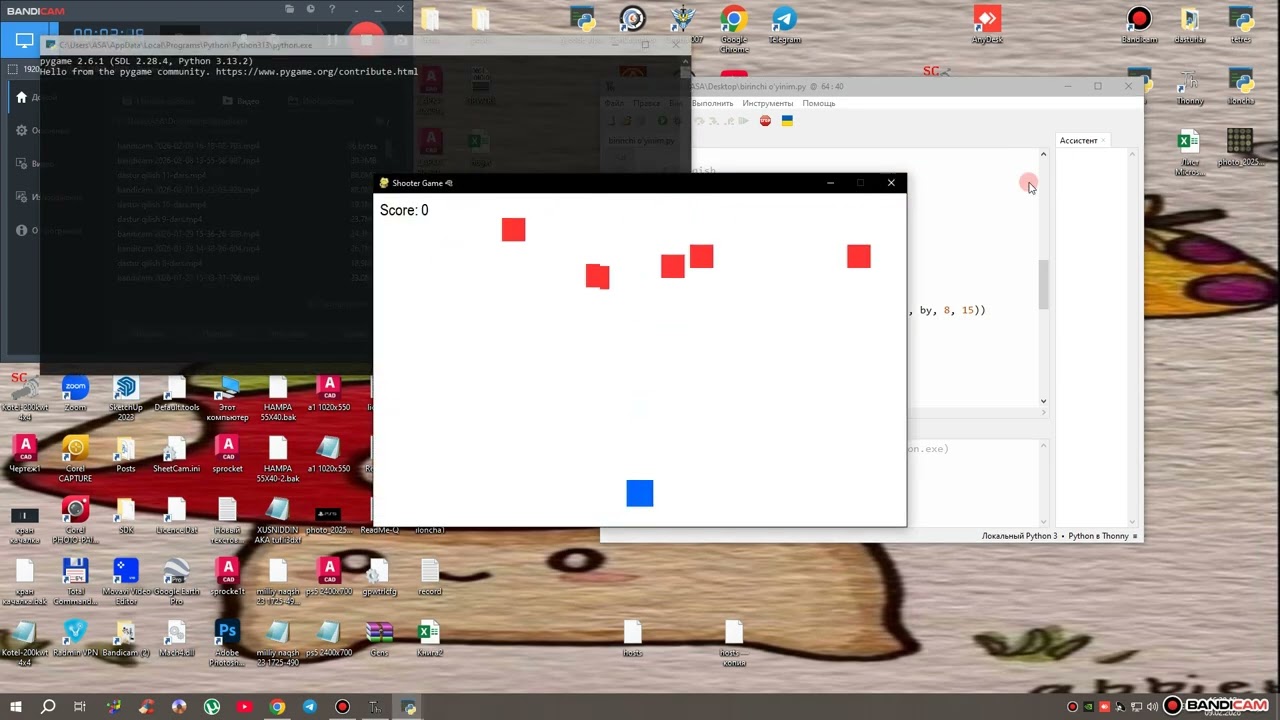
Task: Open the Thonny desktop shortcut
Action: (1190, 86)
